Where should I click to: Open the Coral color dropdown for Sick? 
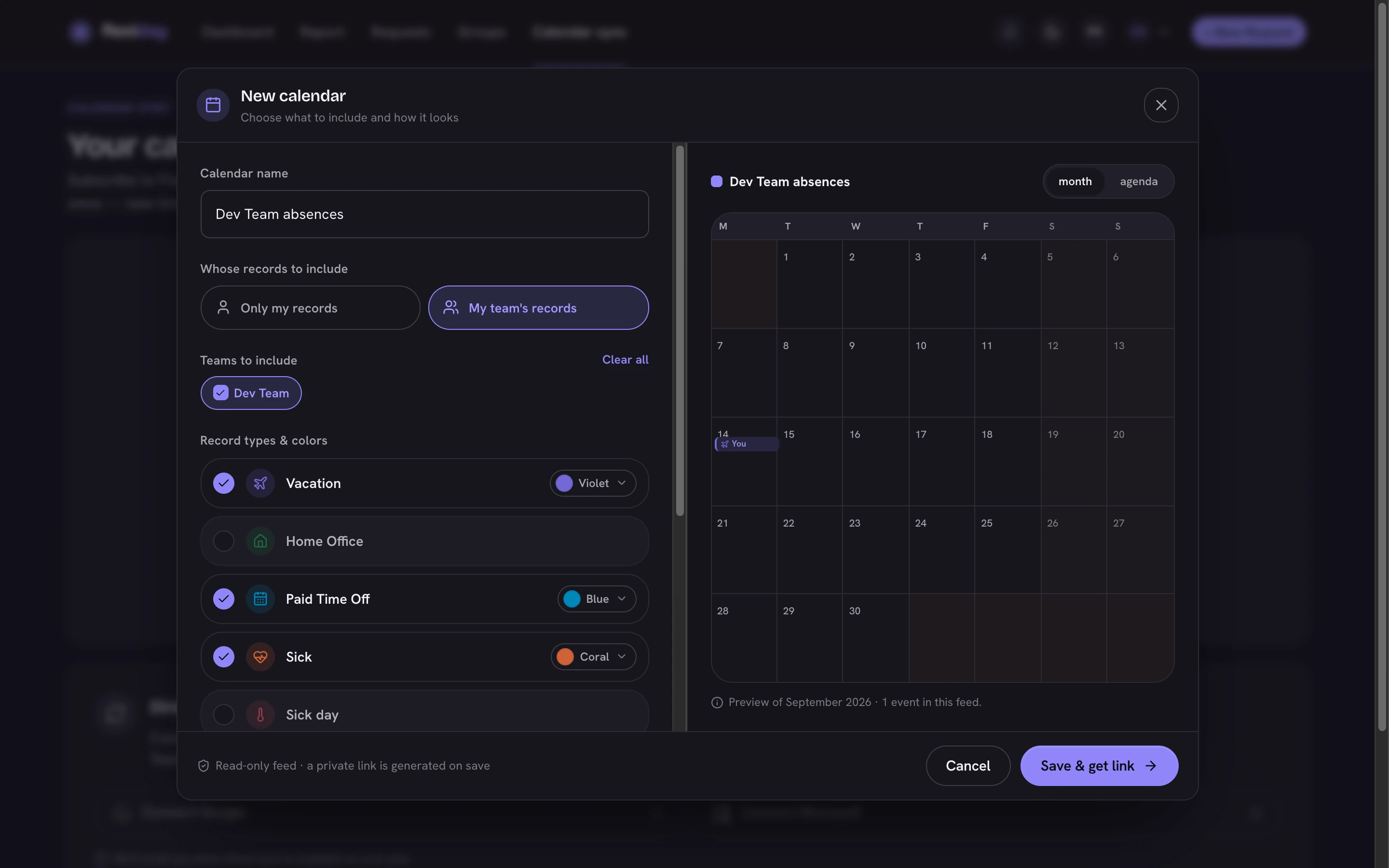click(594, 657)
